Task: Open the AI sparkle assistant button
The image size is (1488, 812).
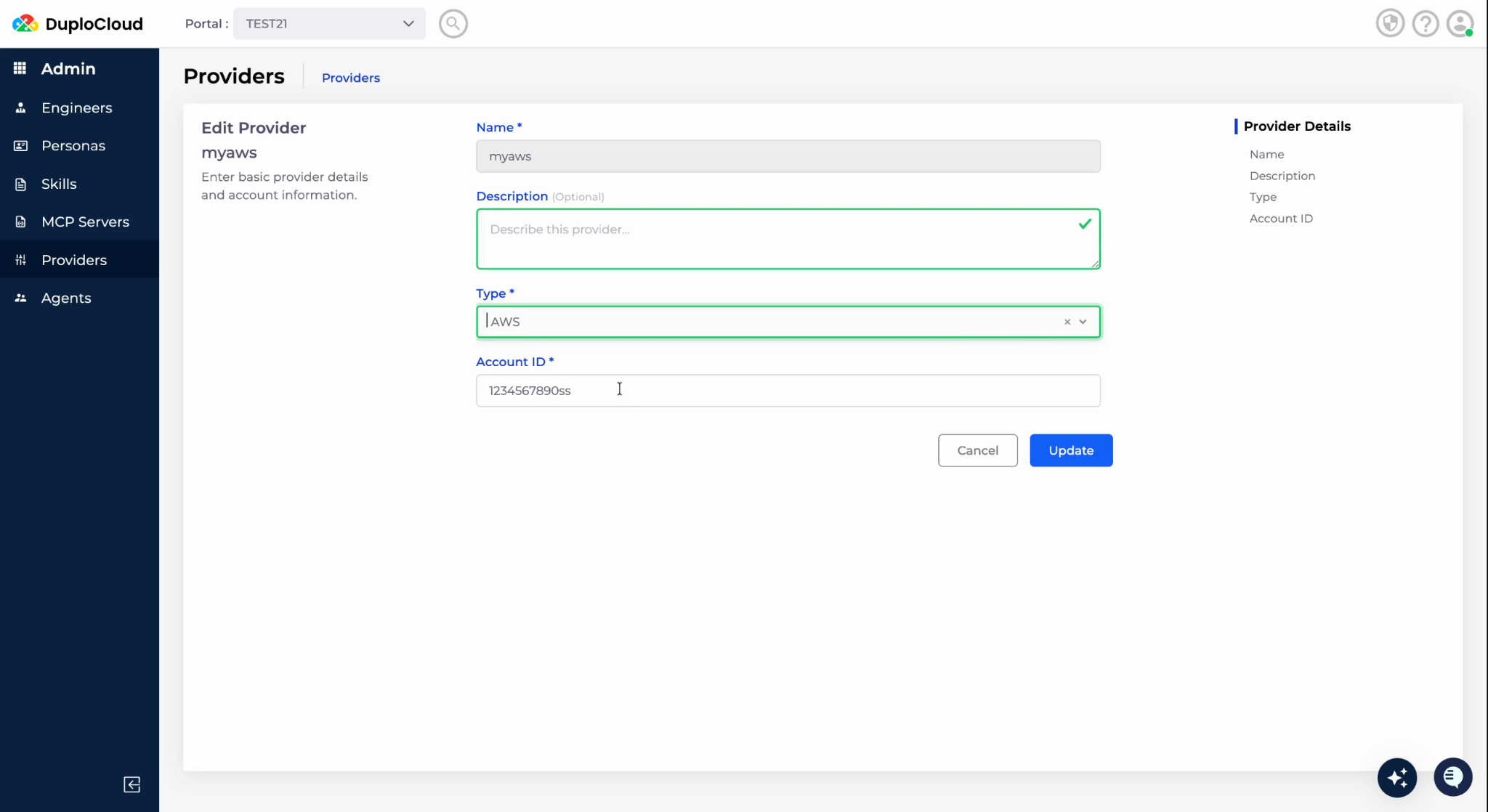Action: (1396, 778)
